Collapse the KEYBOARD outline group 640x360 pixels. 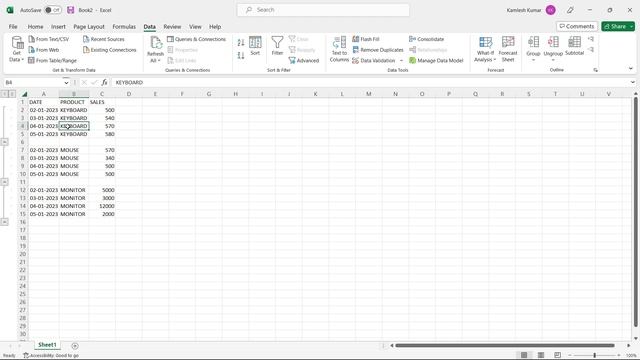point(4,142)
